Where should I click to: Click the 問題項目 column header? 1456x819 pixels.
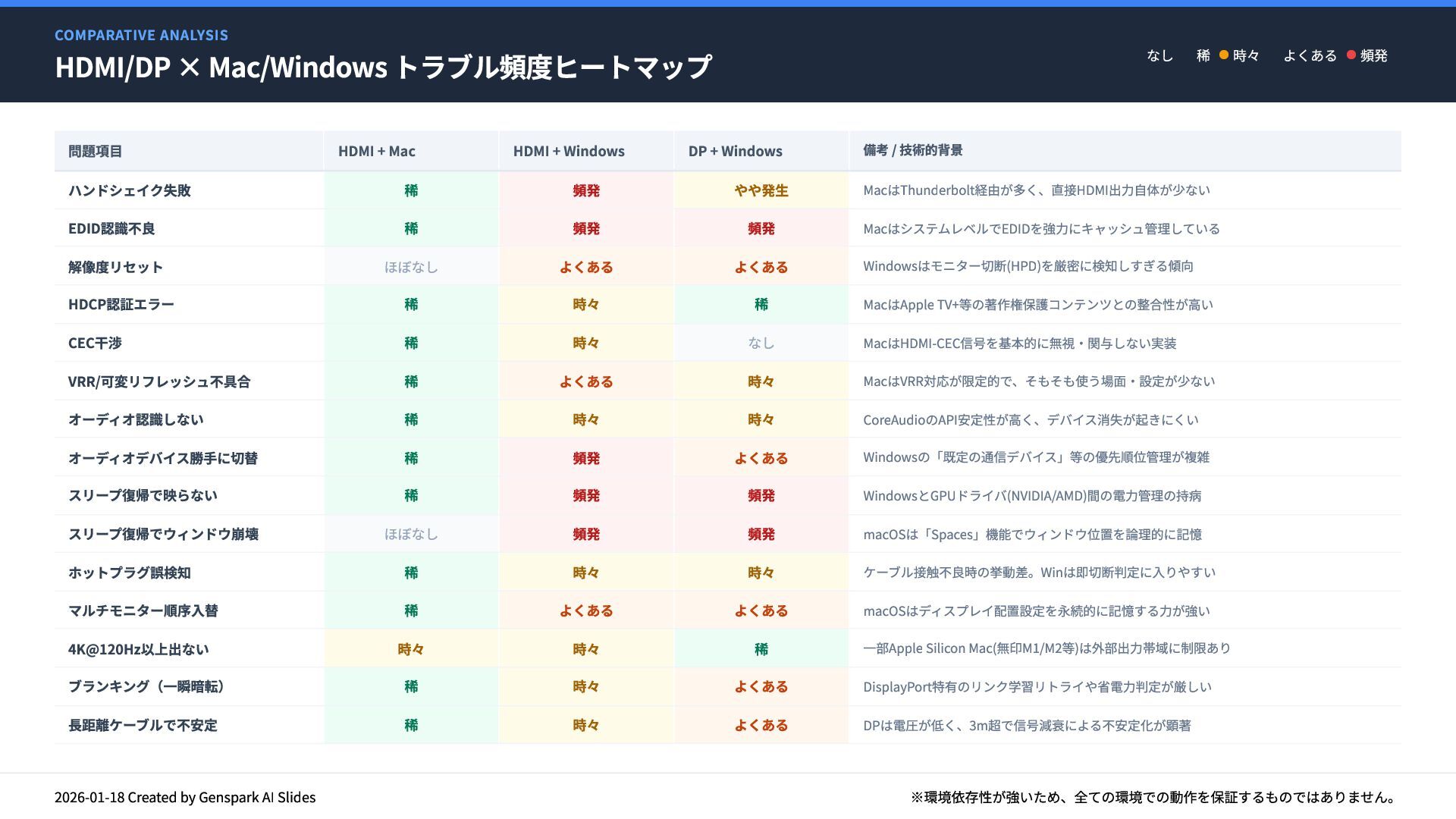(x=96, y=151)
